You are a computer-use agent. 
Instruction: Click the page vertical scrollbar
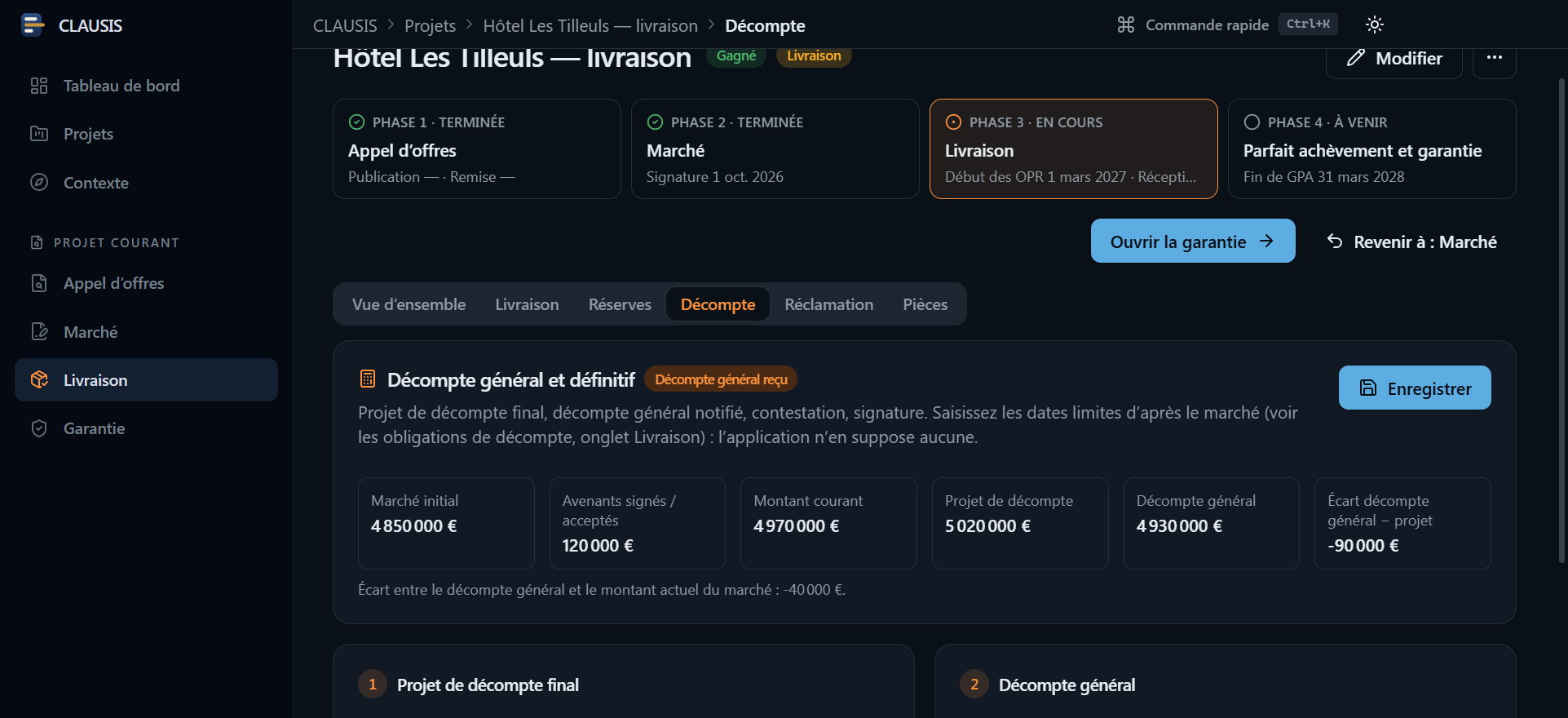point(1562,320)
